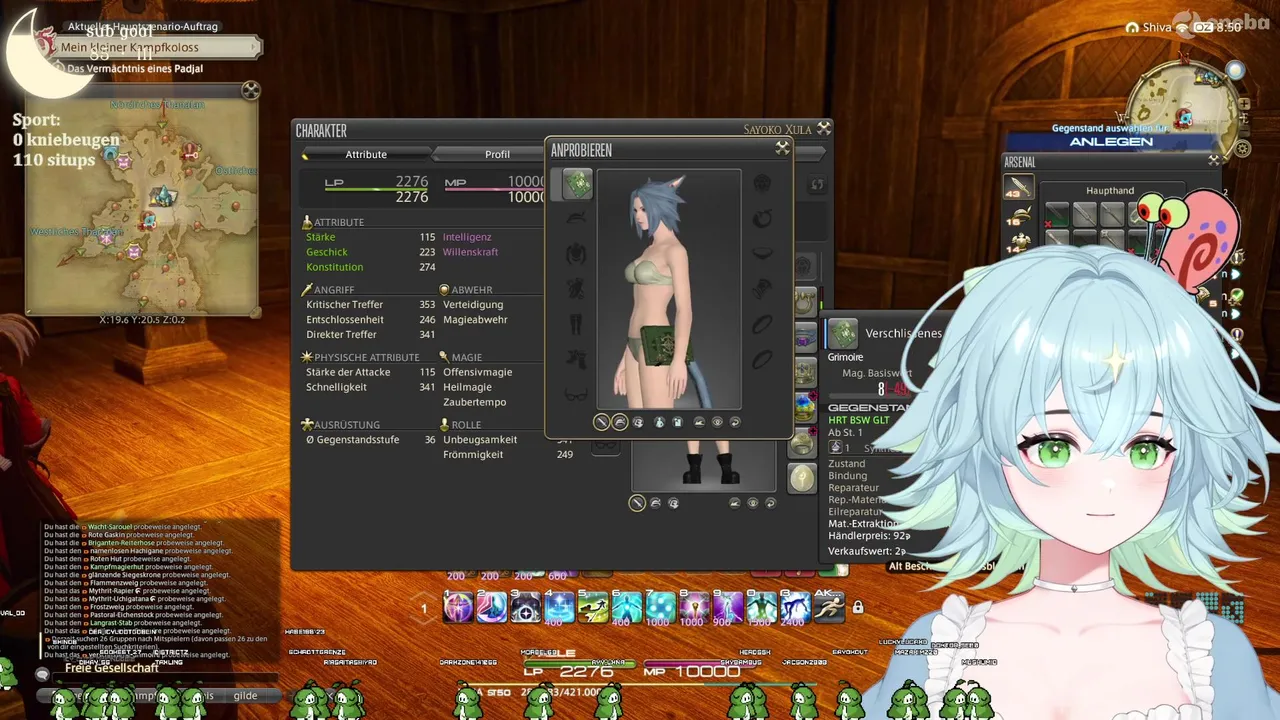Image resolution: width=1280 pixels, height=720 pixels.
Task: Click the feet slot in Anprobieren
Action: coord(577,359)
